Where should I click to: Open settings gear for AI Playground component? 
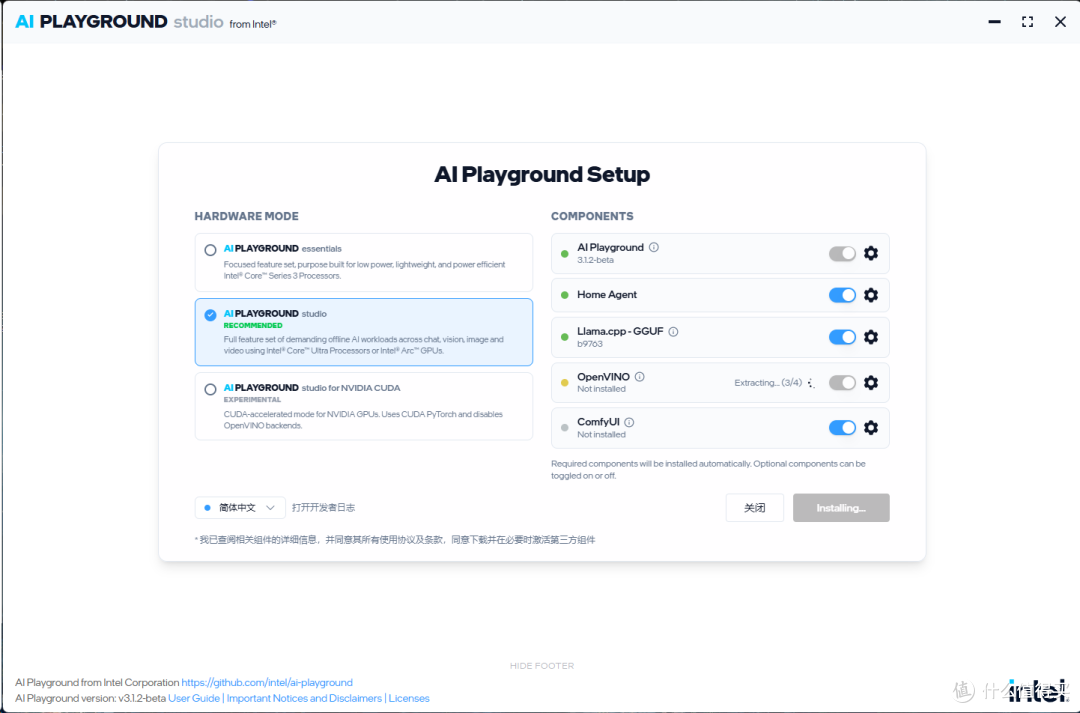coord(871,254)
